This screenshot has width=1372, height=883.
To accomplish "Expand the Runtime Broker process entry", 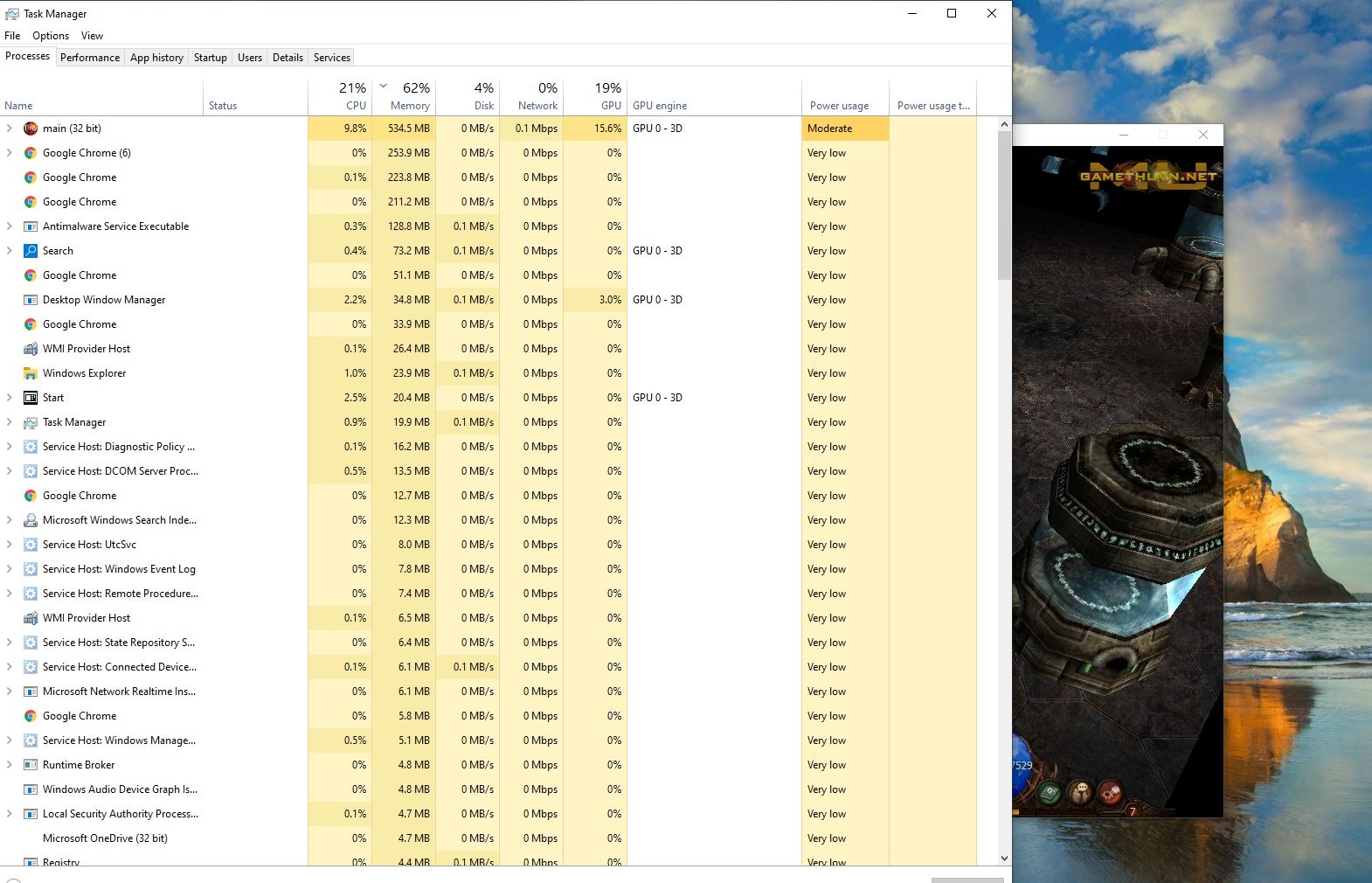I will pyautogui.click(x=10, y=765).
